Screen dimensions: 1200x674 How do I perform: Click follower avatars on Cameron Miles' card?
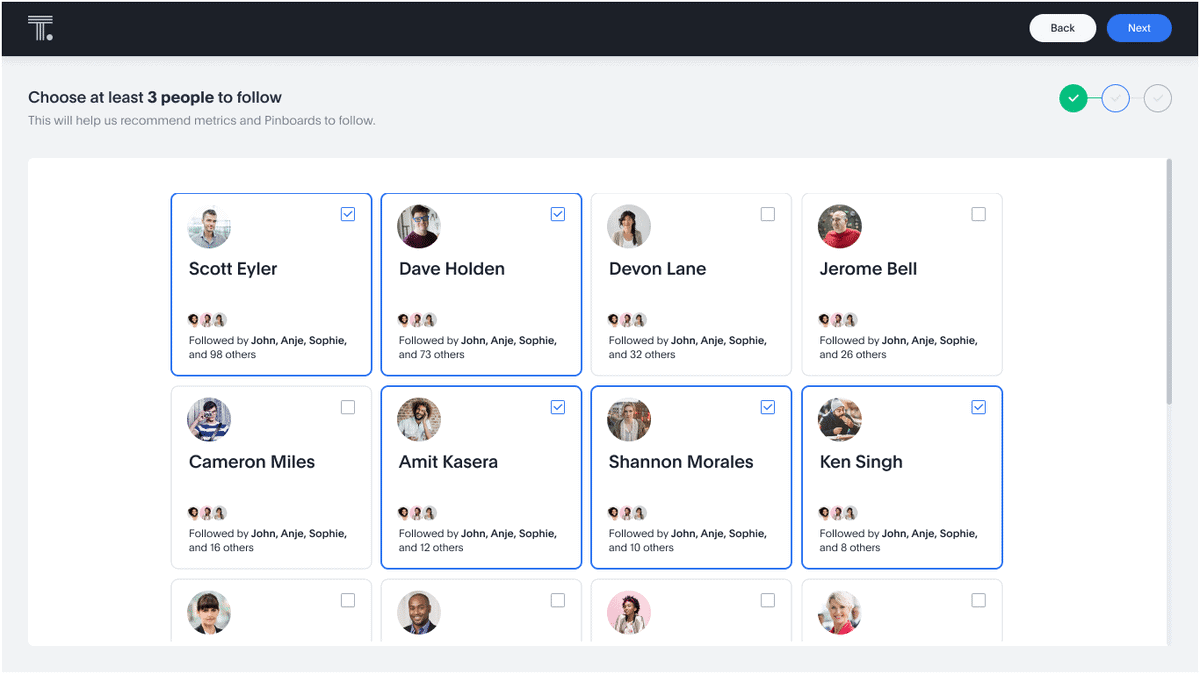tap(208, 513)
